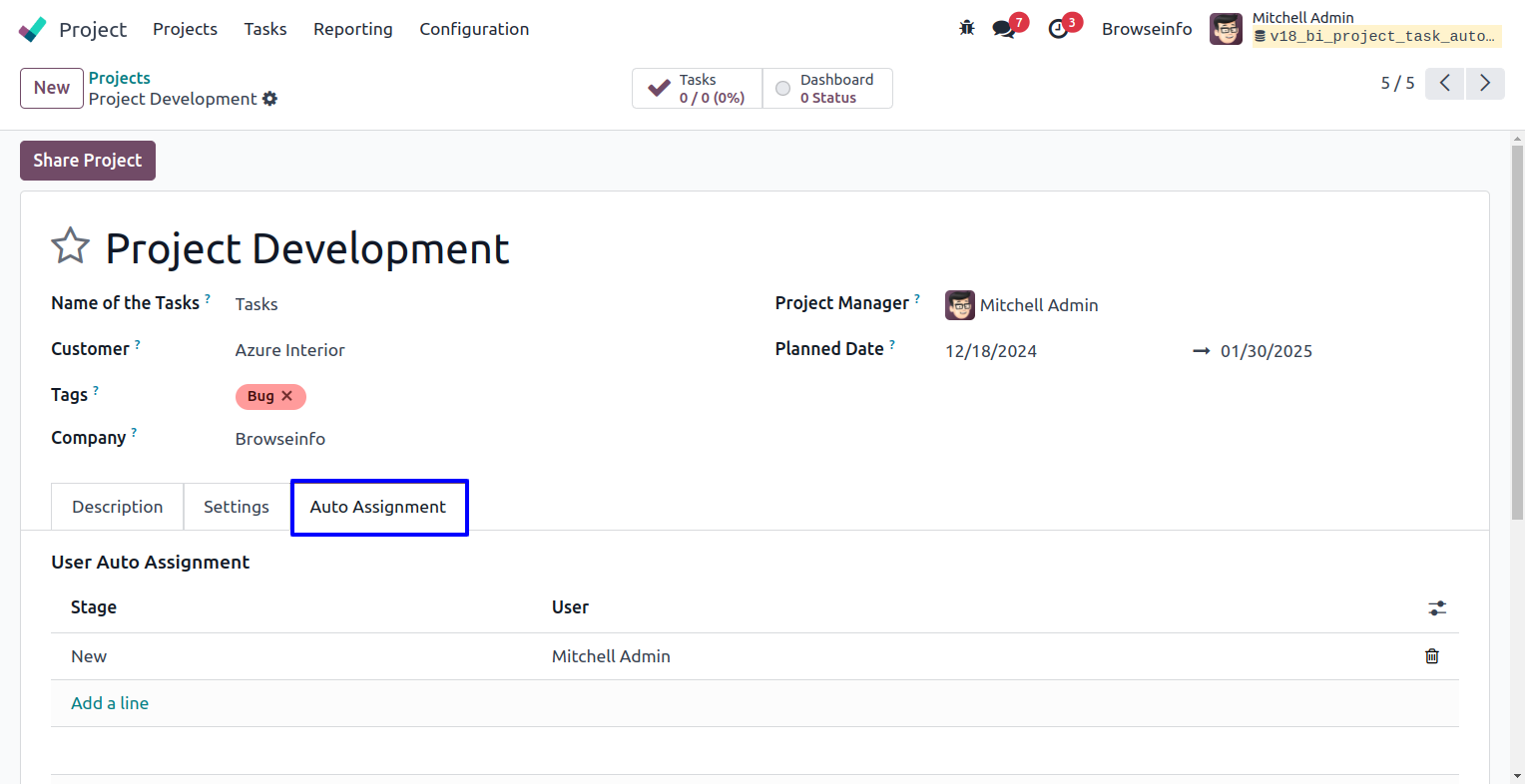
Task: Open the Configuration menu
Action: click(x=474, y=29)
